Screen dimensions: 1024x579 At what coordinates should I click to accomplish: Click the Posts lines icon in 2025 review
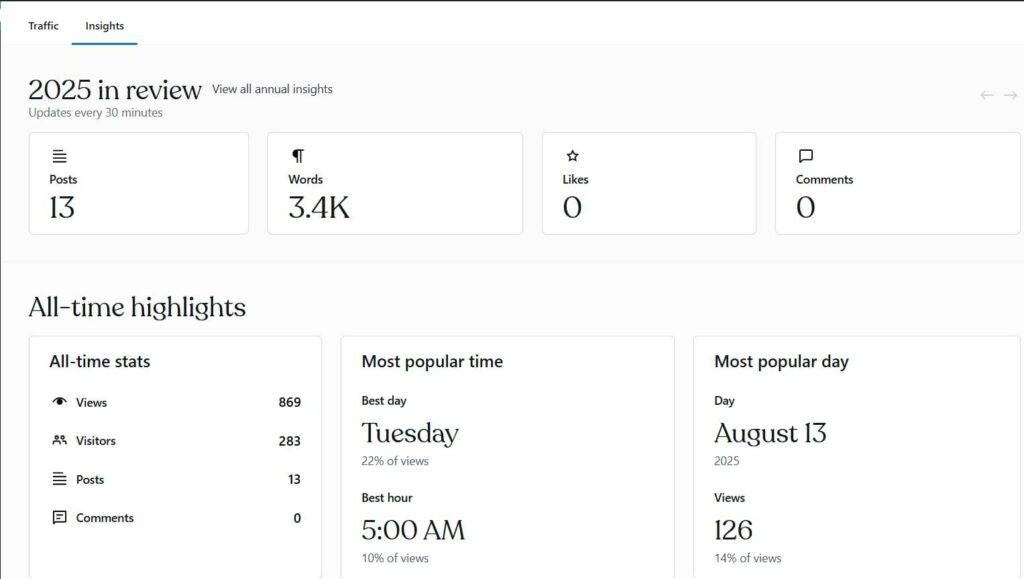click(x=59, y=156)
